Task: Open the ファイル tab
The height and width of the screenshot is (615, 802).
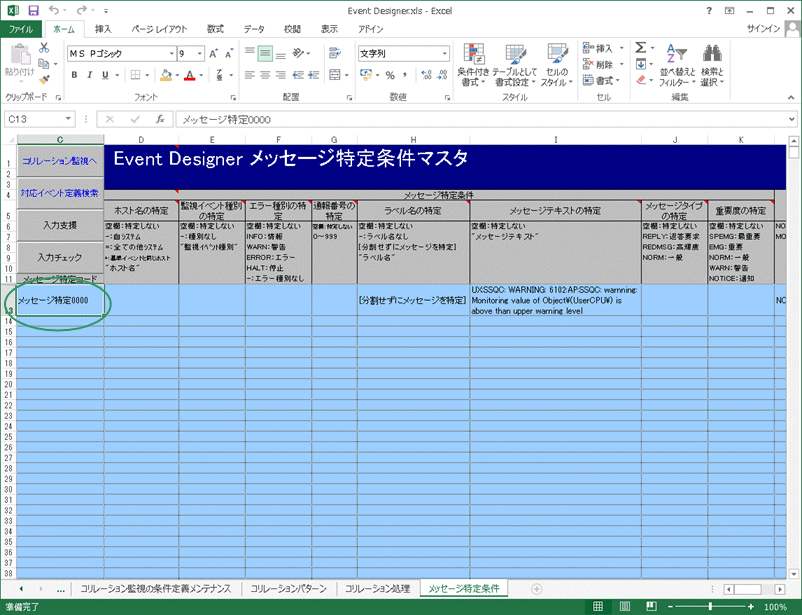Action: coord(20,29)
